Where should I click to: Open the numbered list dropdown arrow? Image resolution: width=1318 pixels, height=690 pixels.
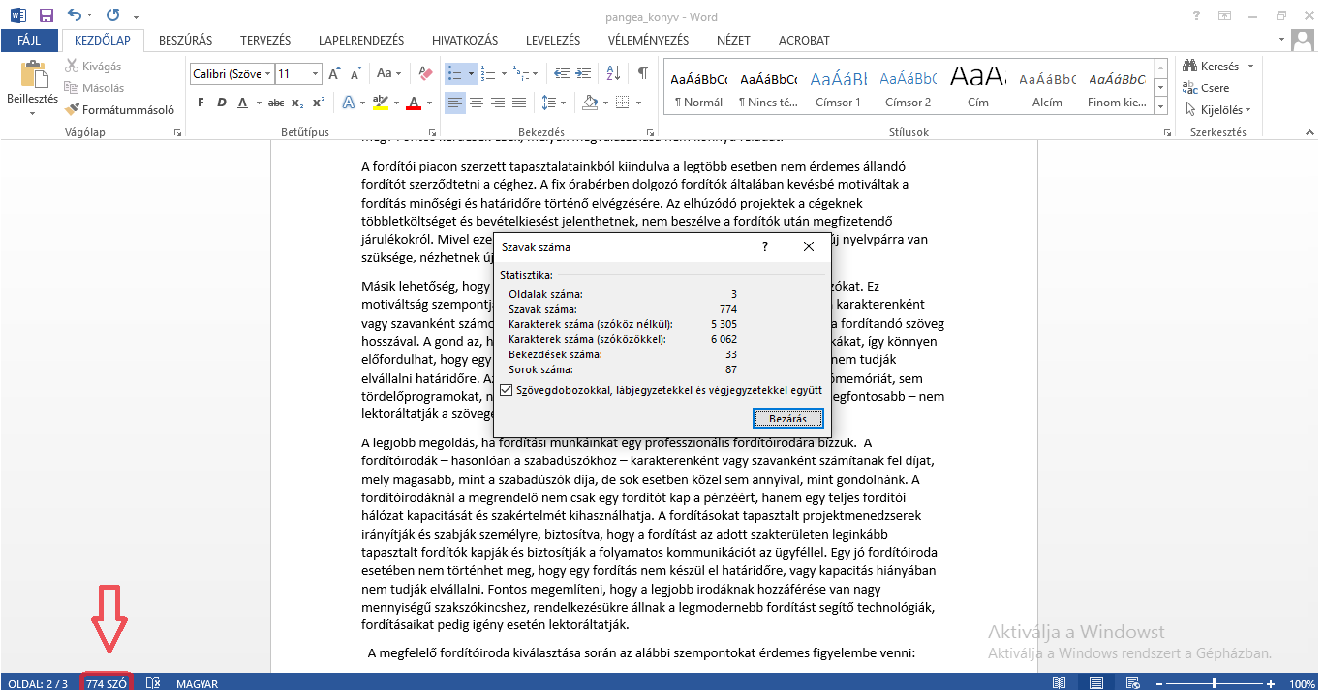(x=506, y=74)
